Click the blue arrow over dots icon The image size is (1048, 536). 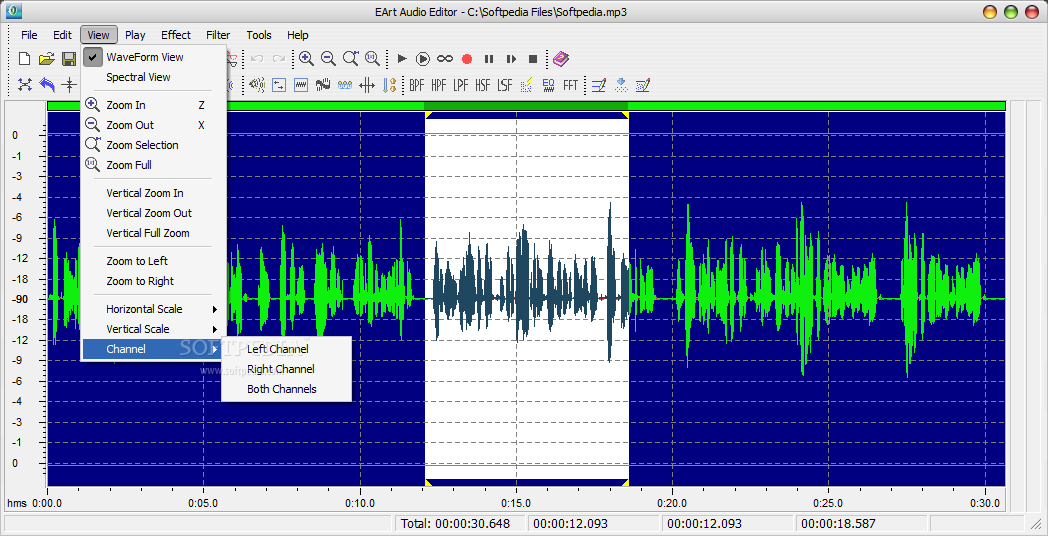(x=621, y=85)
